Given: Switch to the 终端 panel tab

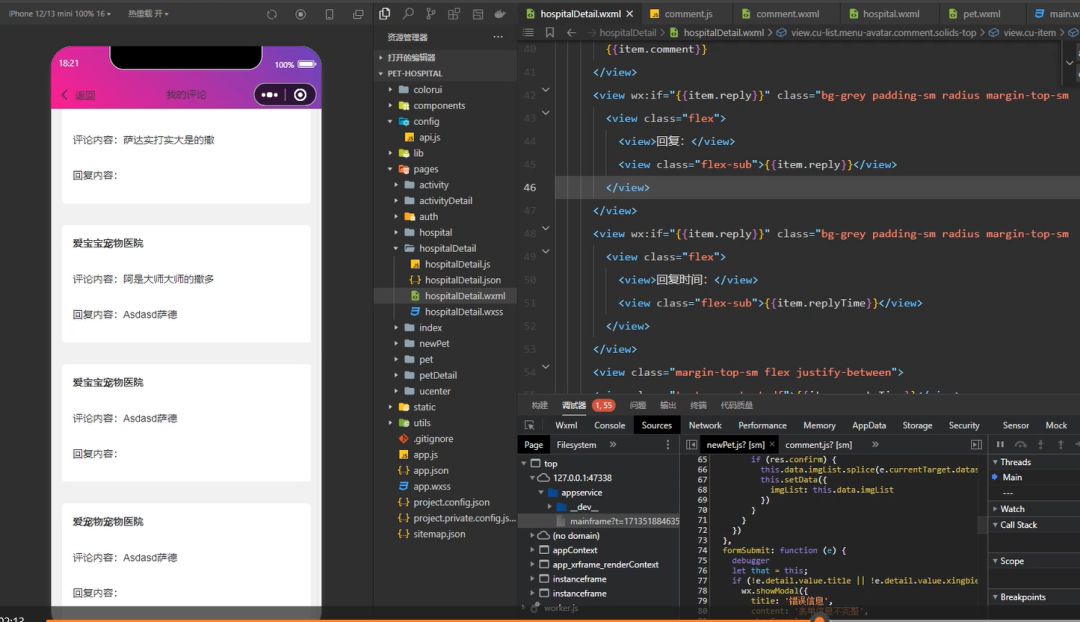Looking at the screenshot, I should 698,405.
